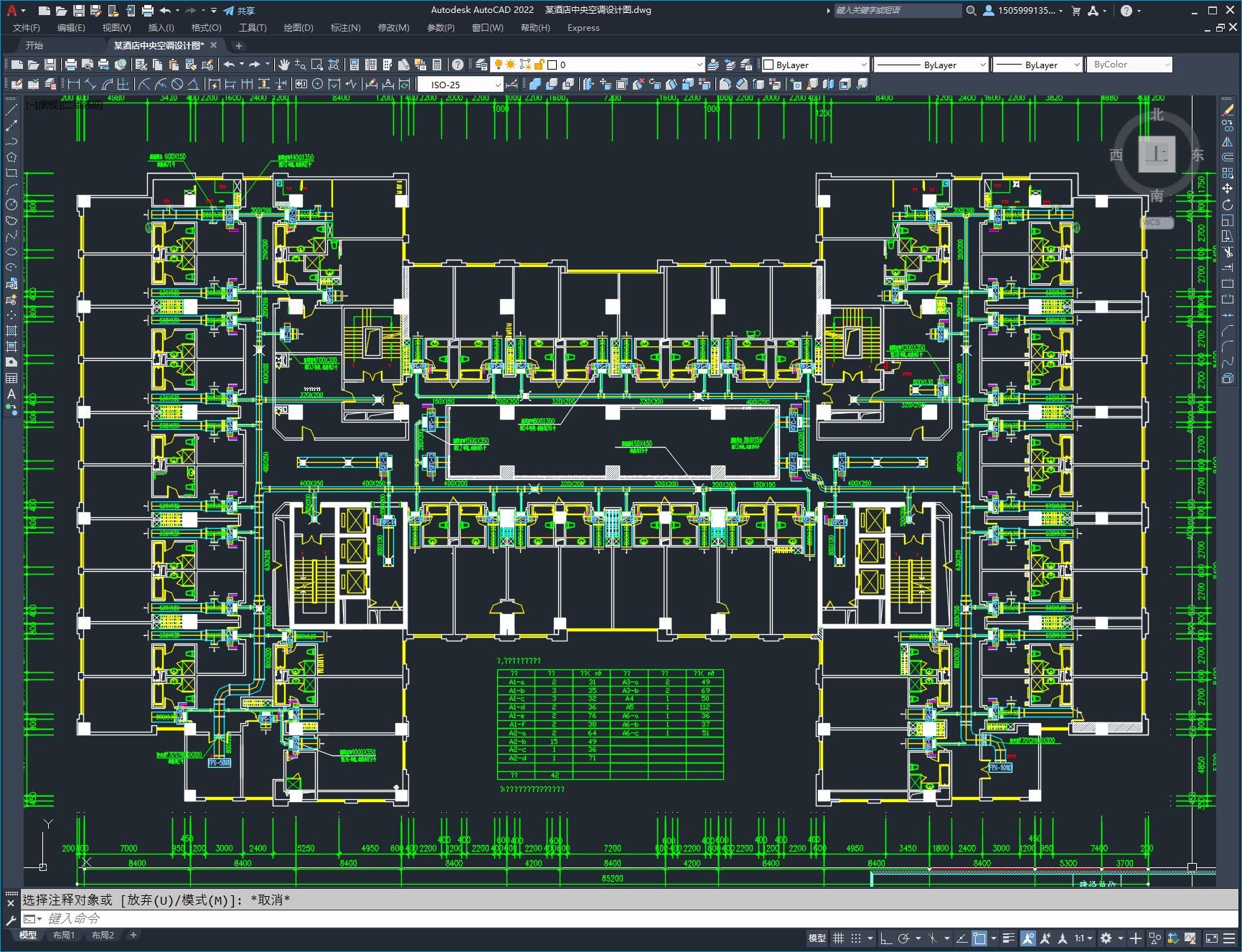Image resolution: width=1242 pixels, height=952 pixels.
Task: Click the search magnifier icon in title bar
Action: pyautogui.click(x=971, y=11)
